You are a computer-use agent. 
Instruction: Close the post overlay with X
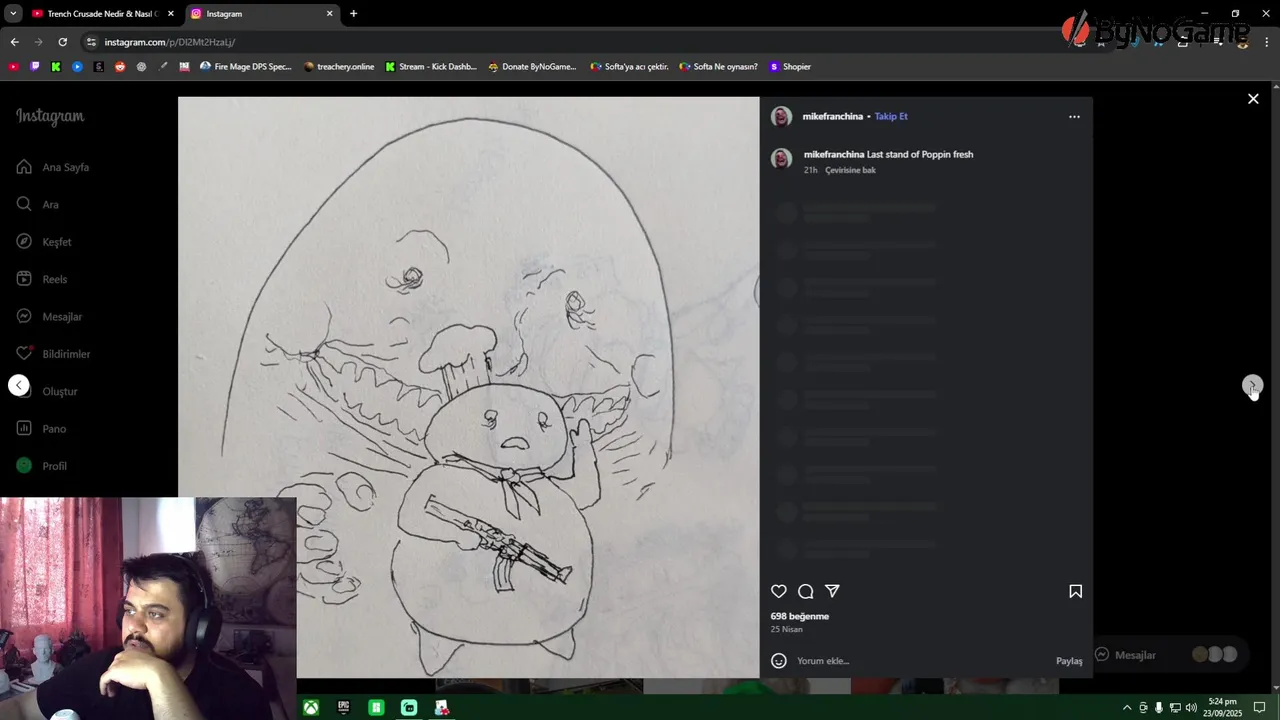(x=1253, y=99)
